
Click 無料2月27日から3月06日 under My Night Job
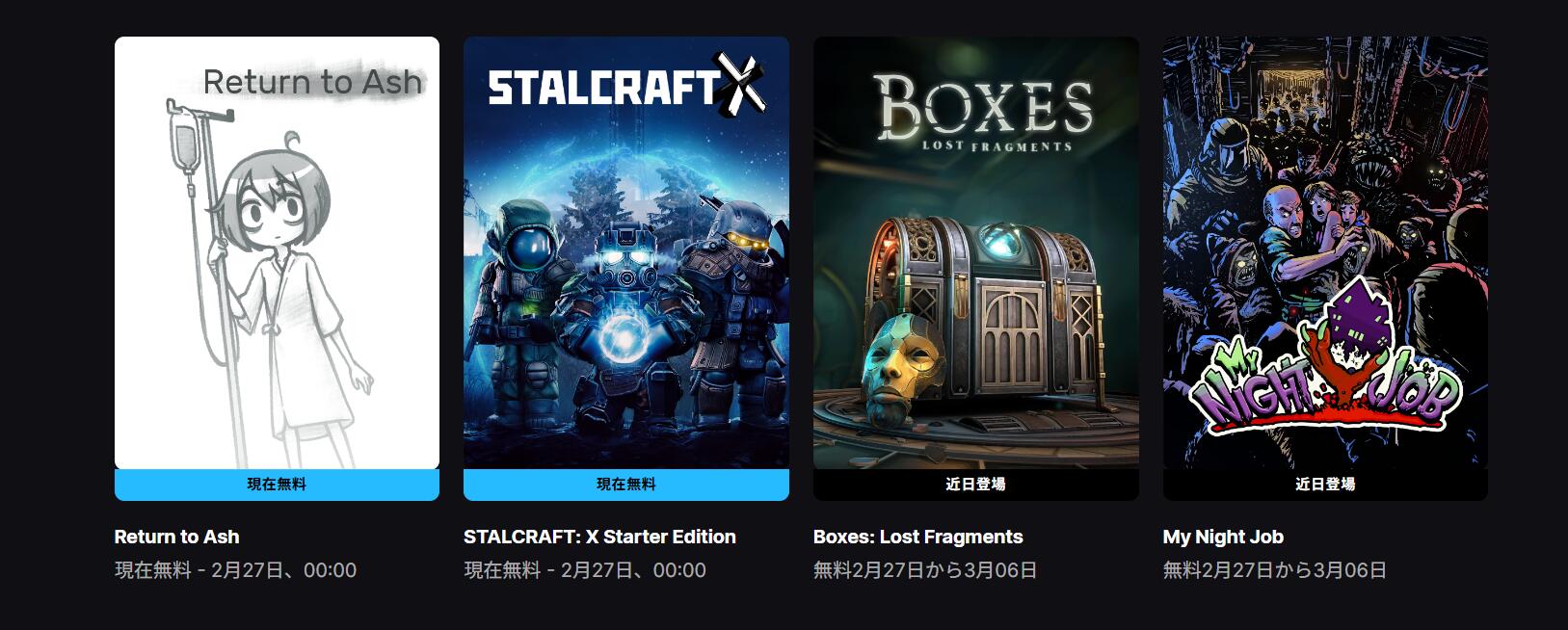(x=1275, y=570)
